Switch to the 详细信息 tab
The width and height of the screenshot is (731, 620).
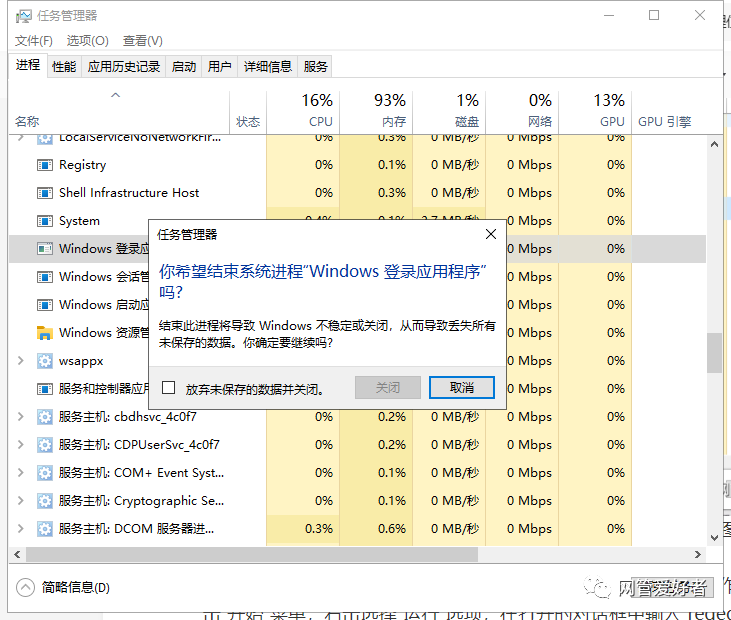[x=268, y=67]
